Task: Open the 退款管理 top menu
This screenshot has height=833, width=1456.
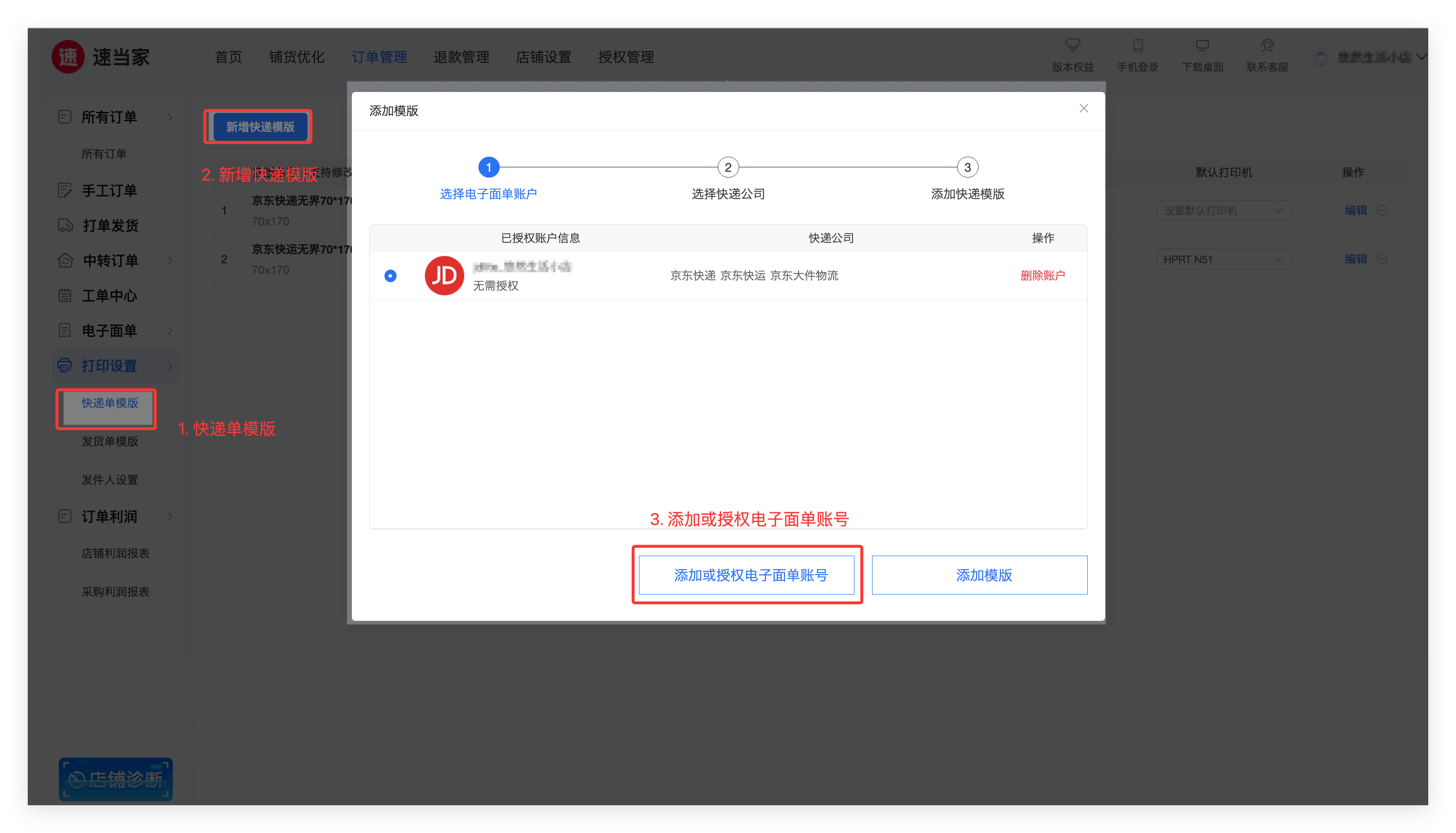Action: point(461,57)
